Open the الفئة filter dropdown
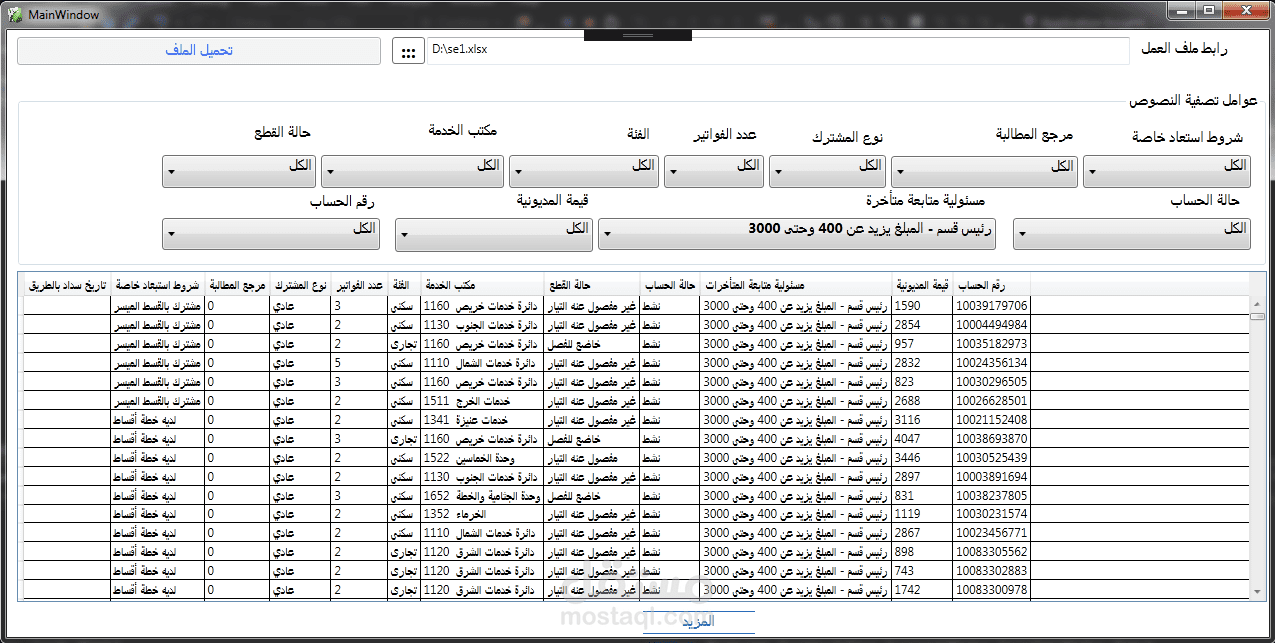 click(584, 171)
